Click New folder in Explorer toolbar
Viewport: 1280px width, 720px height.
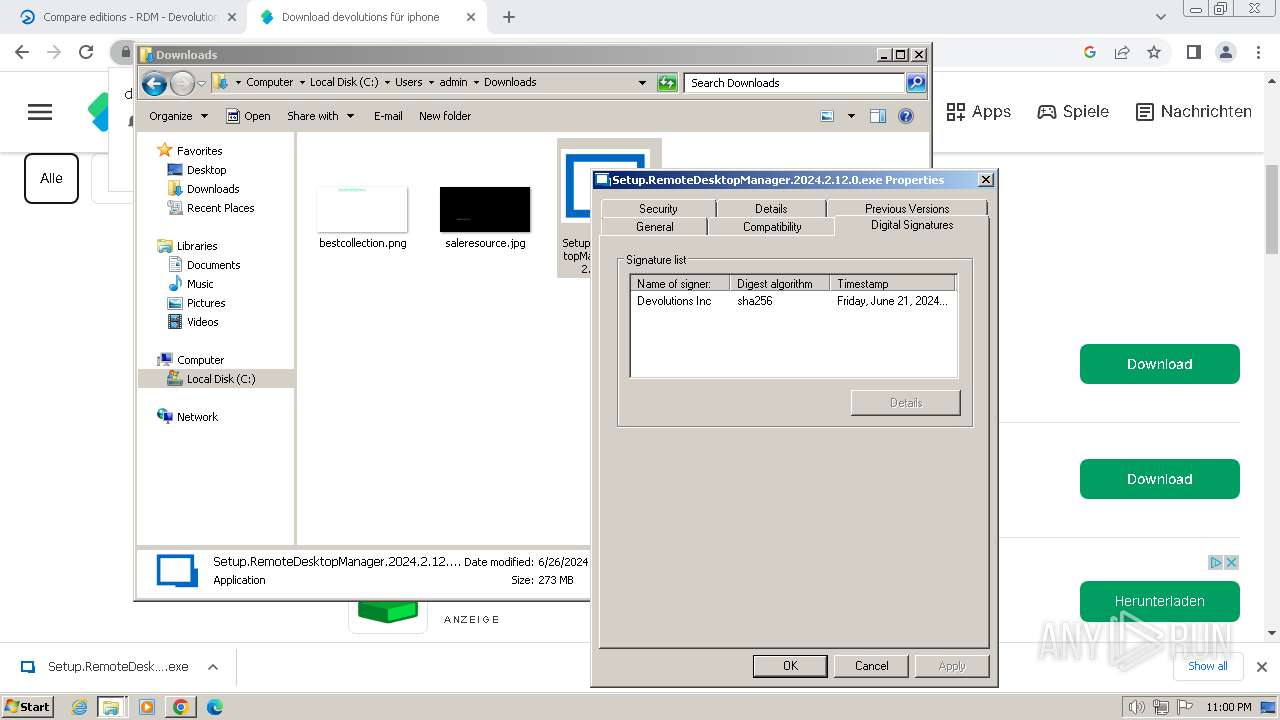[x=445, y=116]
